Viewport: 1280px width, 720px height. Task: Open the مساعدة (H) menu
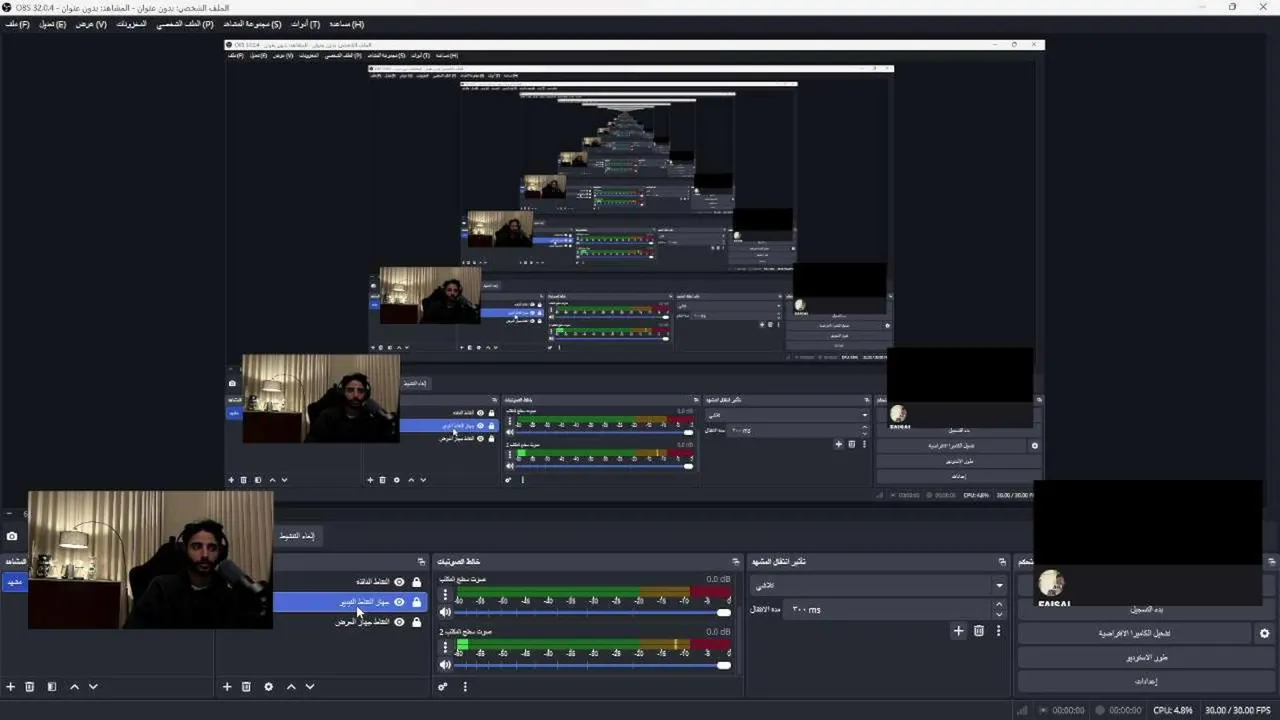point(347,24)
